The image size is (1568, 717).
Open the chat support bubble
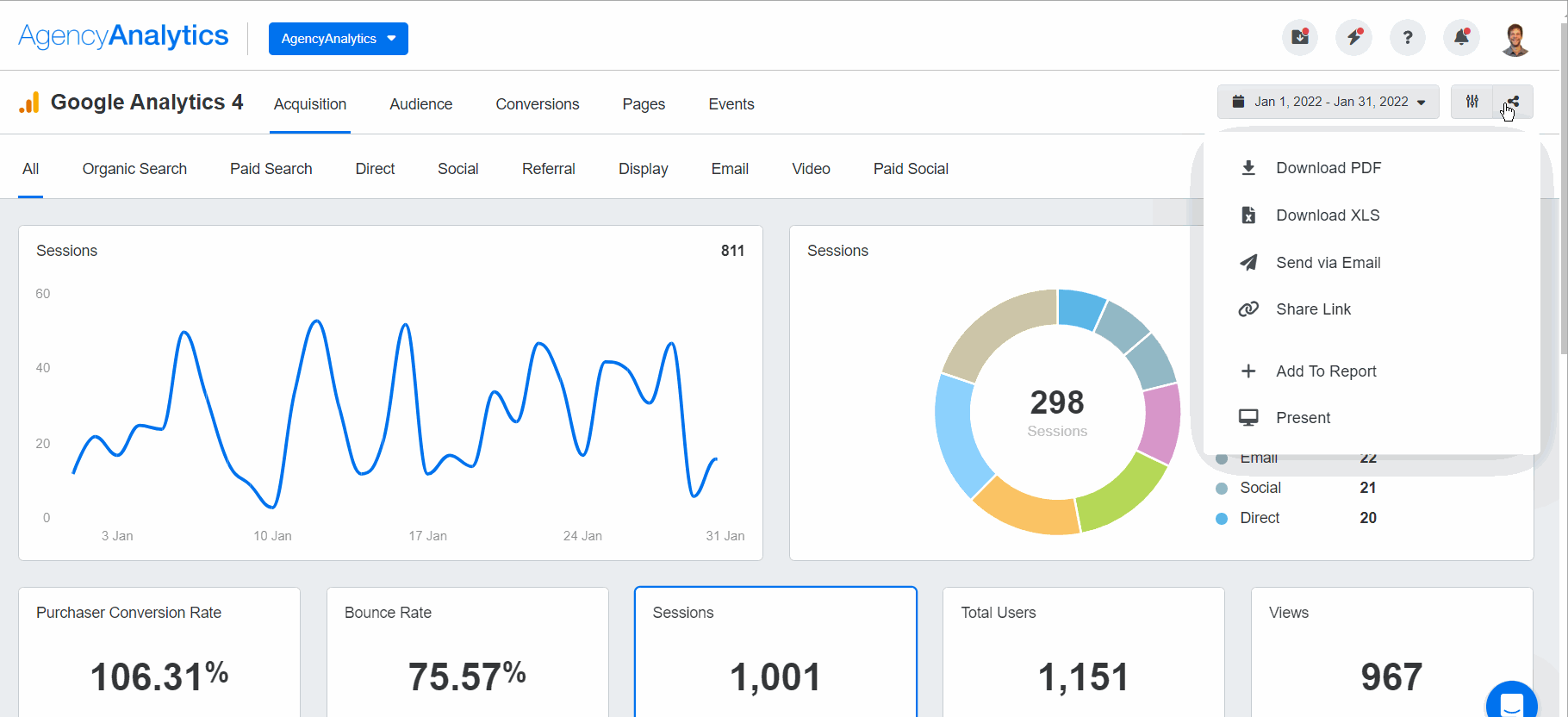pos(1512,701)
